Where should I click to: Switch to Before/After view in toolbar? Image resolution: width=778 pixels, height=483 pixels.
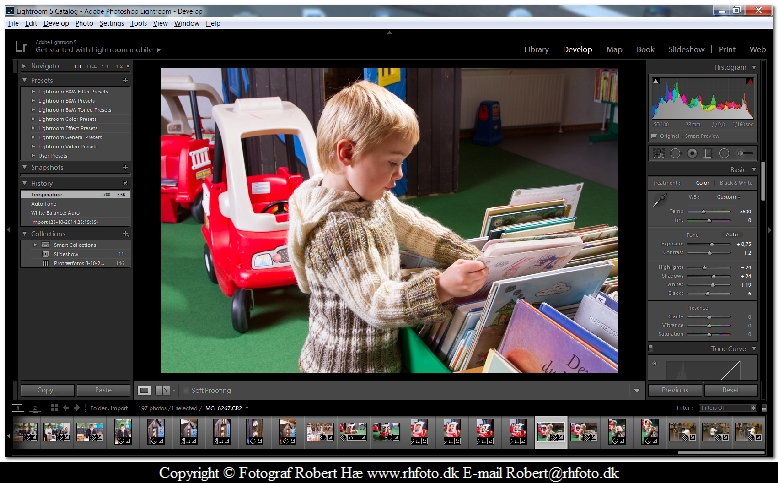point(163,390)
